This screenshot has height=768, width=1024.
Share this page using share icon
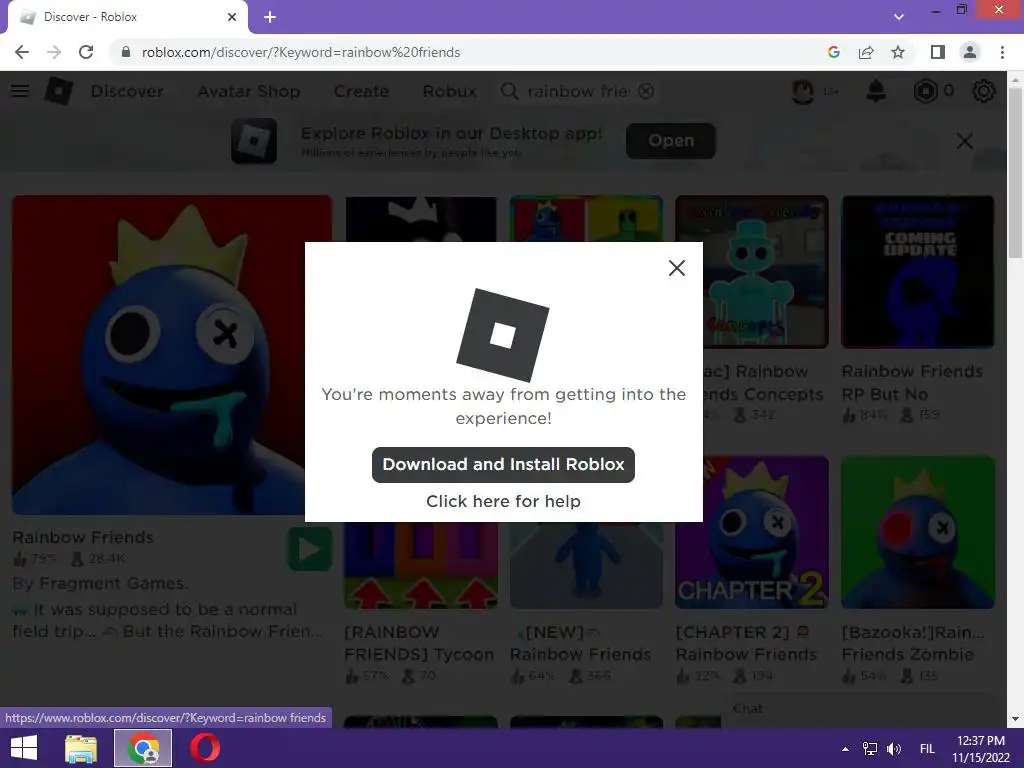point(866,52)
